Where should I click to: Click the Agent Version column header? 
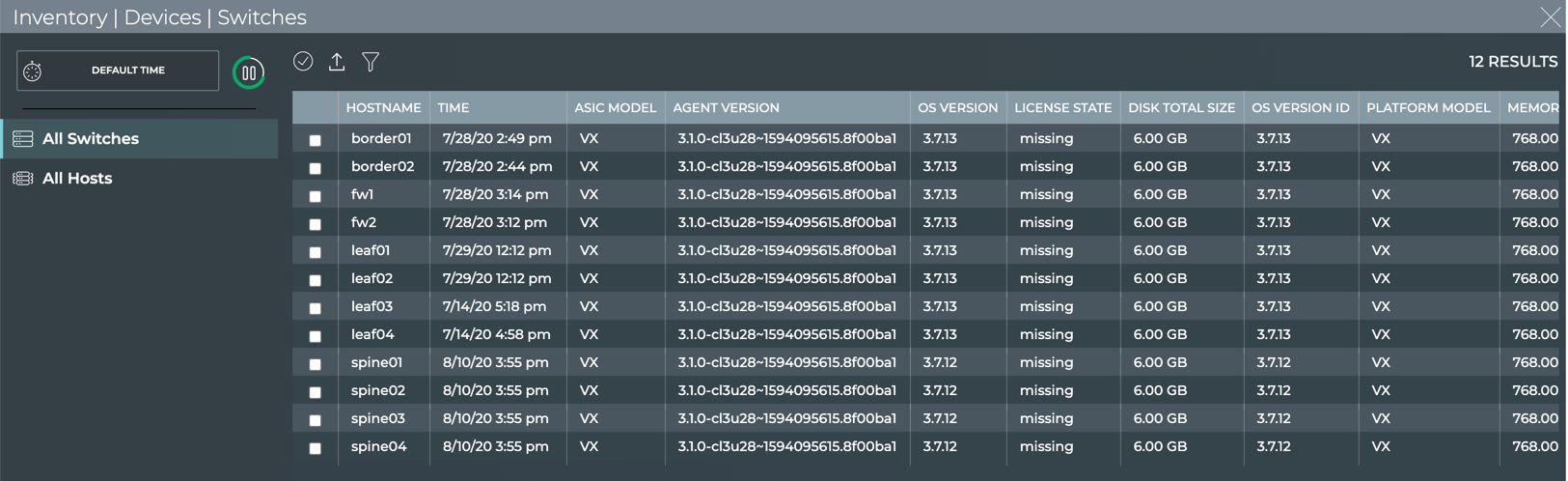tap(726, 108)
